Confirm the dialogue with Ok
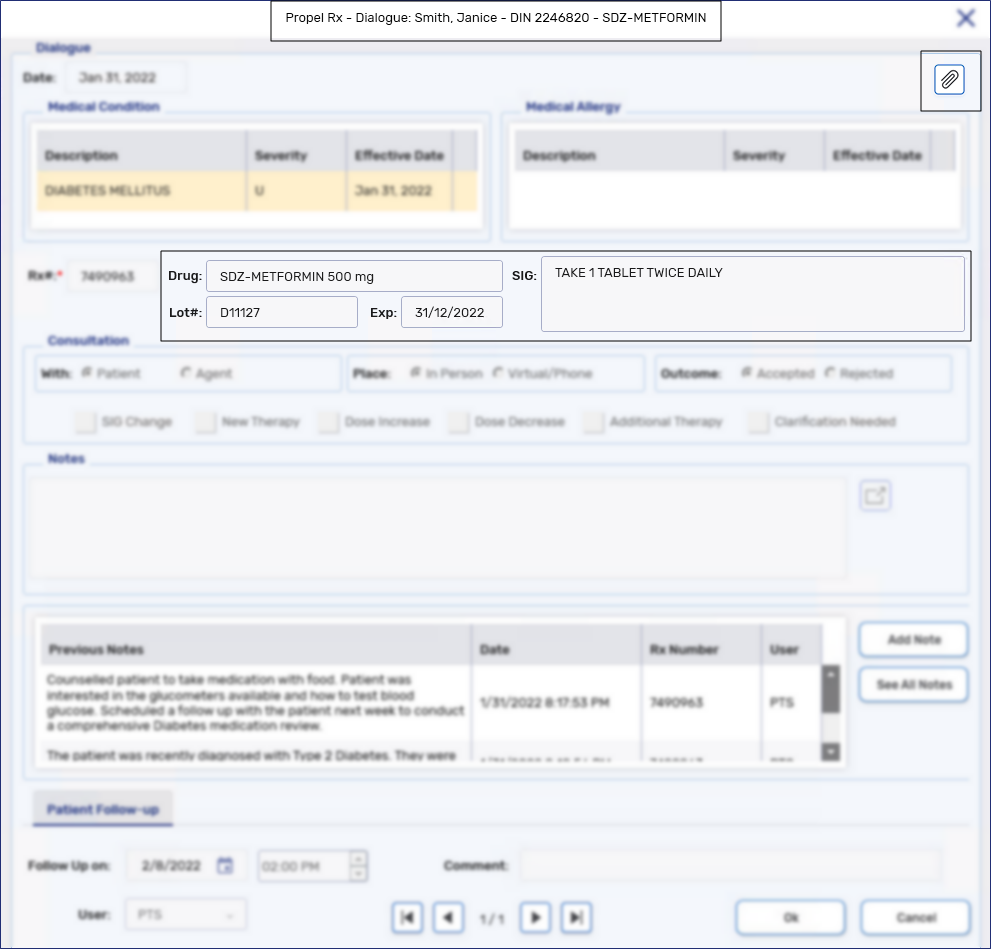The height and width of the screenshot is (949, 991). (x=789, y=917)
